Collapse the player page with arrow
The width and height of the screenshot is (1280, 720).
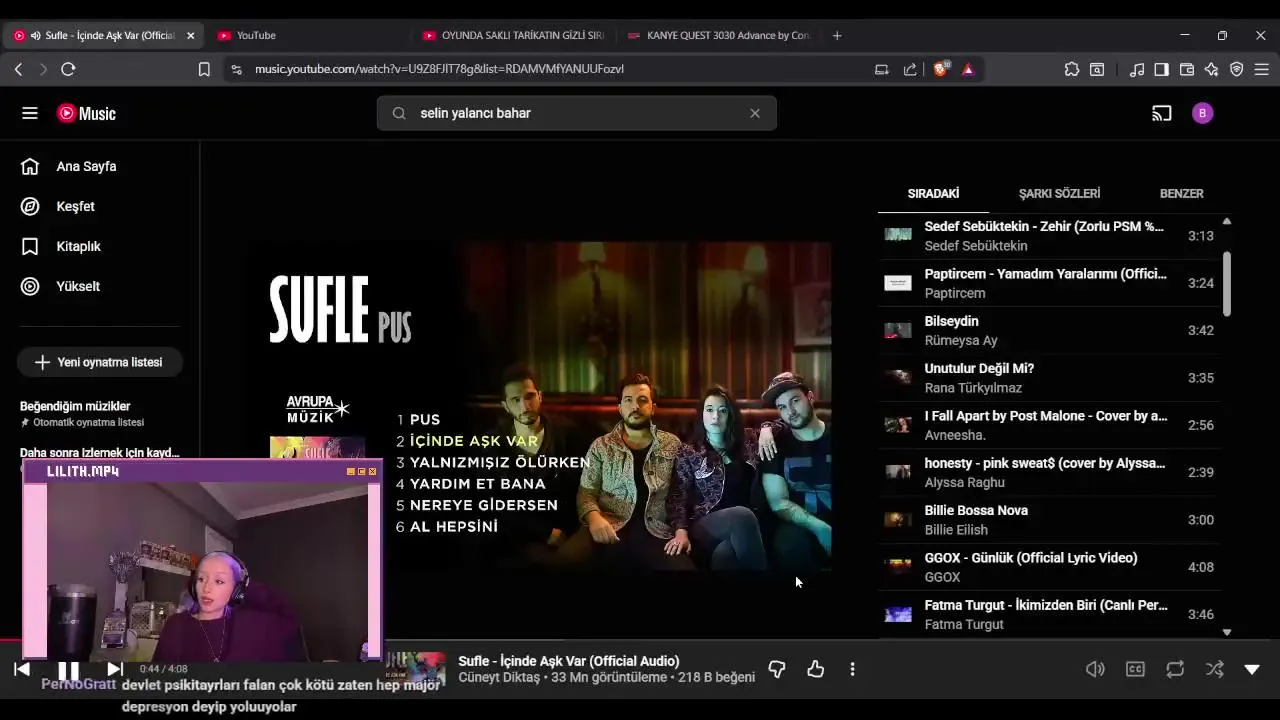[1252, 669]
